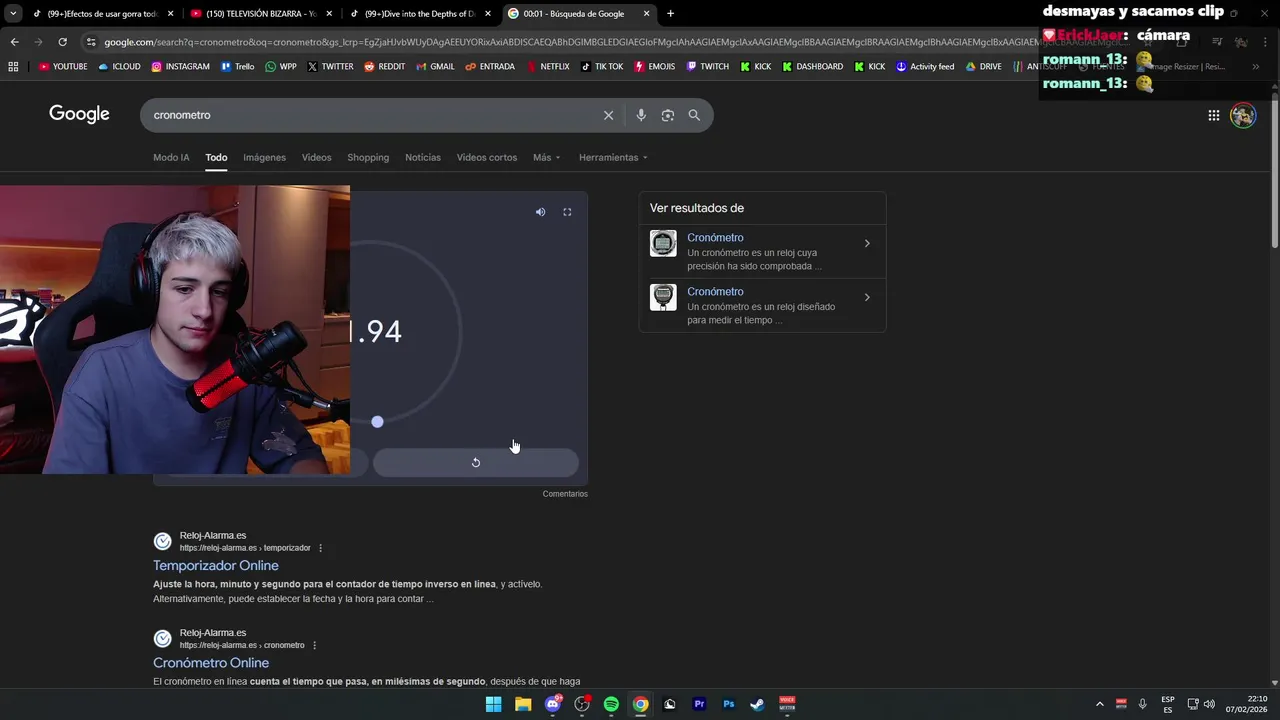The image size is (1280, 720).
Task: Select the Todo results tab
Action: click(216, 157)
